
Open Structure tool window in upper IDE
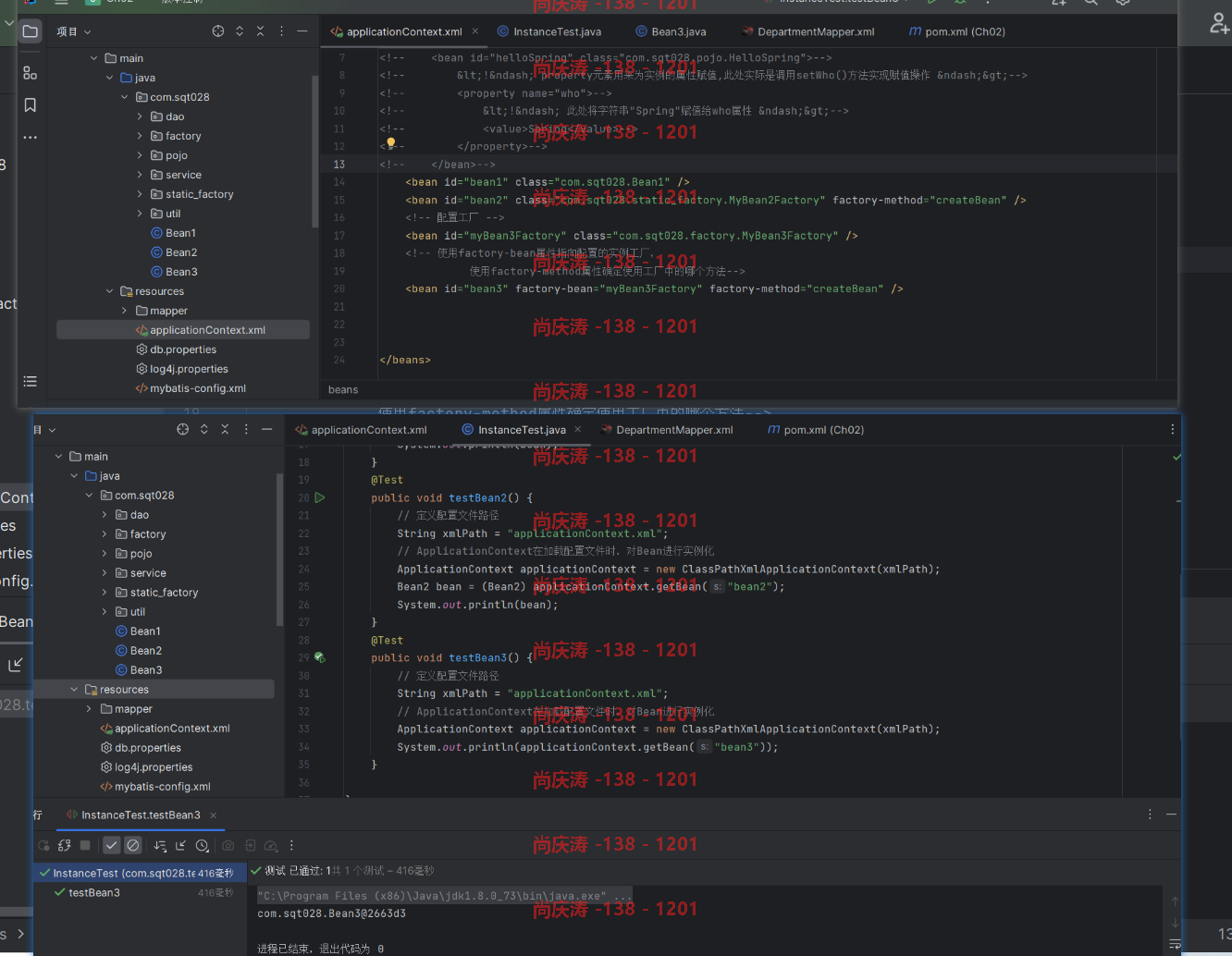[31, 73]
